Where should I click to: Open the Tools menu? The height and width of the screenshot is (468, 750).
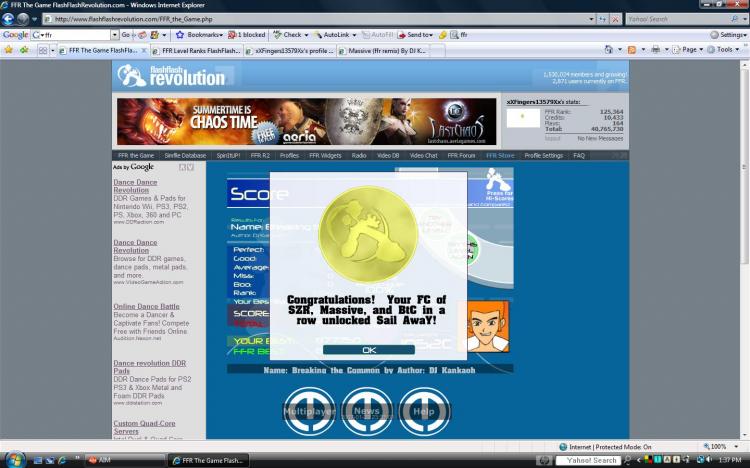[x=724, y=50]
